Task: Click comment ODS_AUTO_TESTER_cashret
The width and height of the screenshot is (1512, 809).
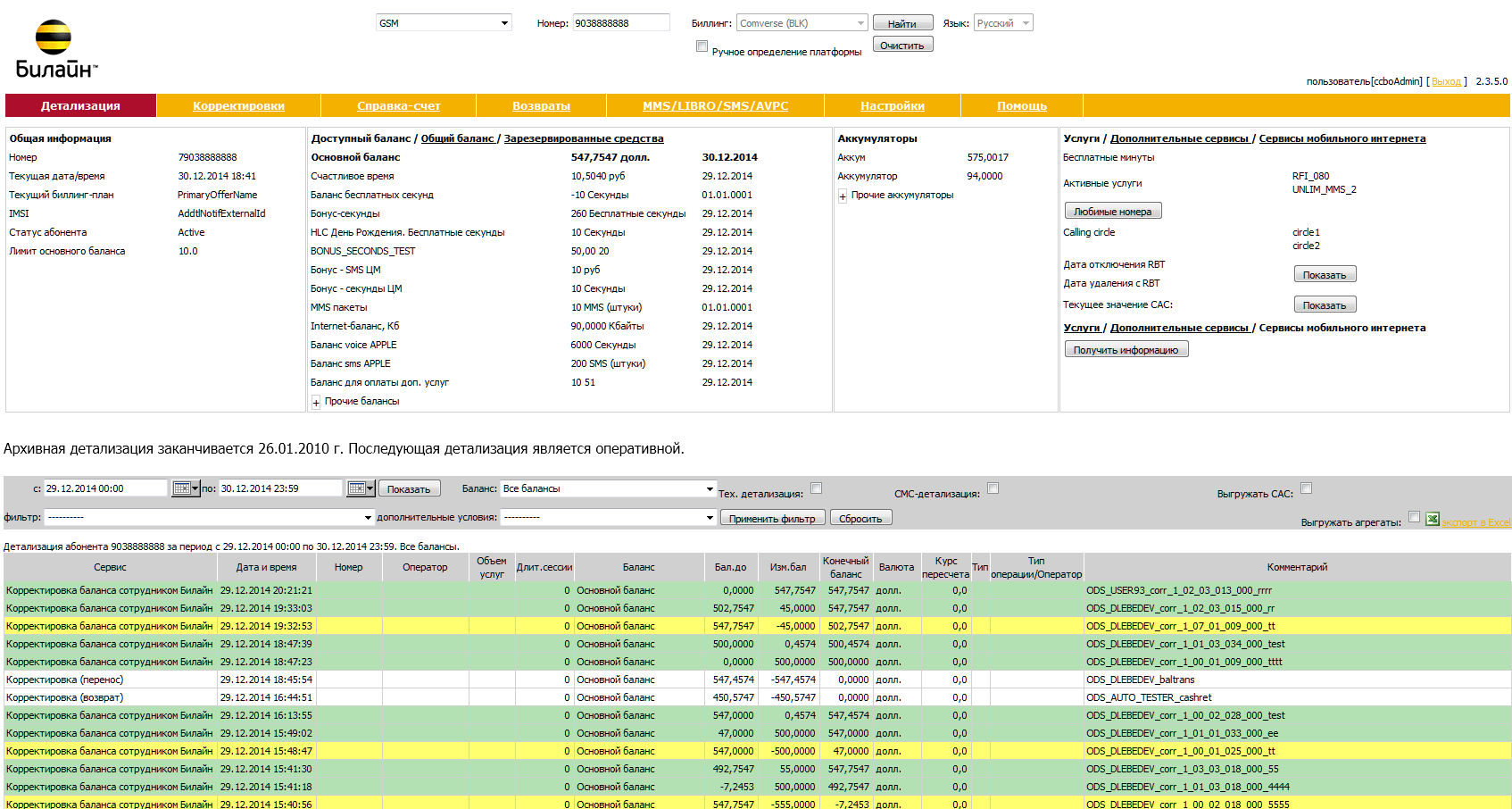Action: (x=1149, y=697)
